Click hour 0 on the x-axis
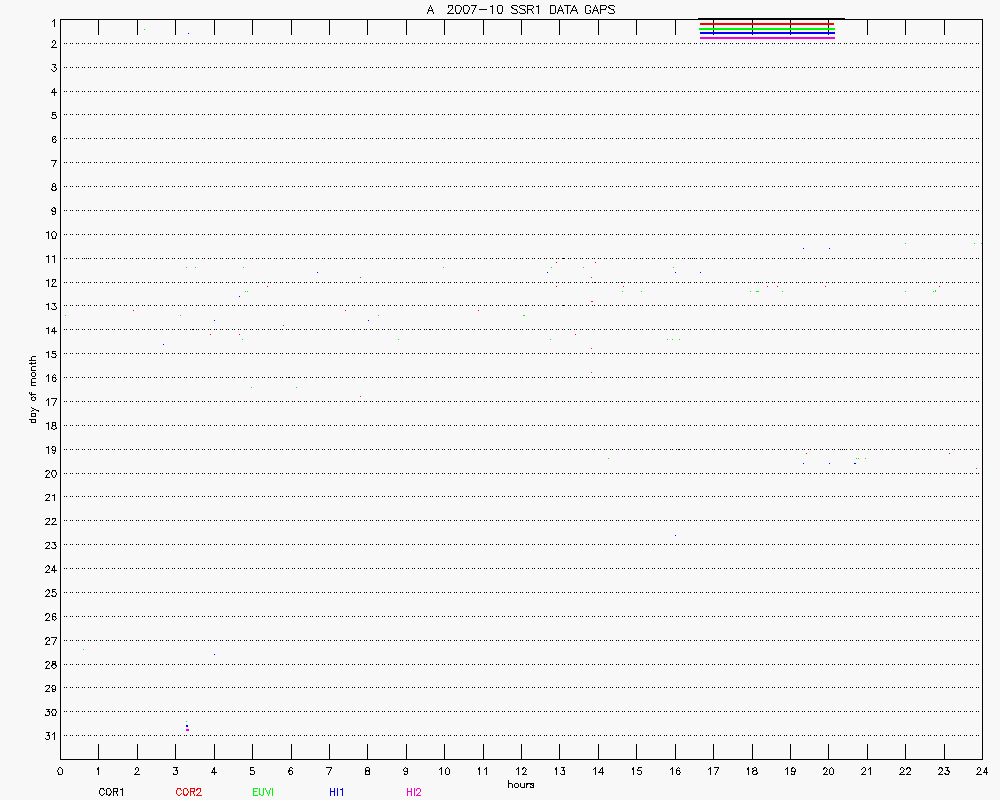Screen dimensions: 1000x800 click(60, 771)
